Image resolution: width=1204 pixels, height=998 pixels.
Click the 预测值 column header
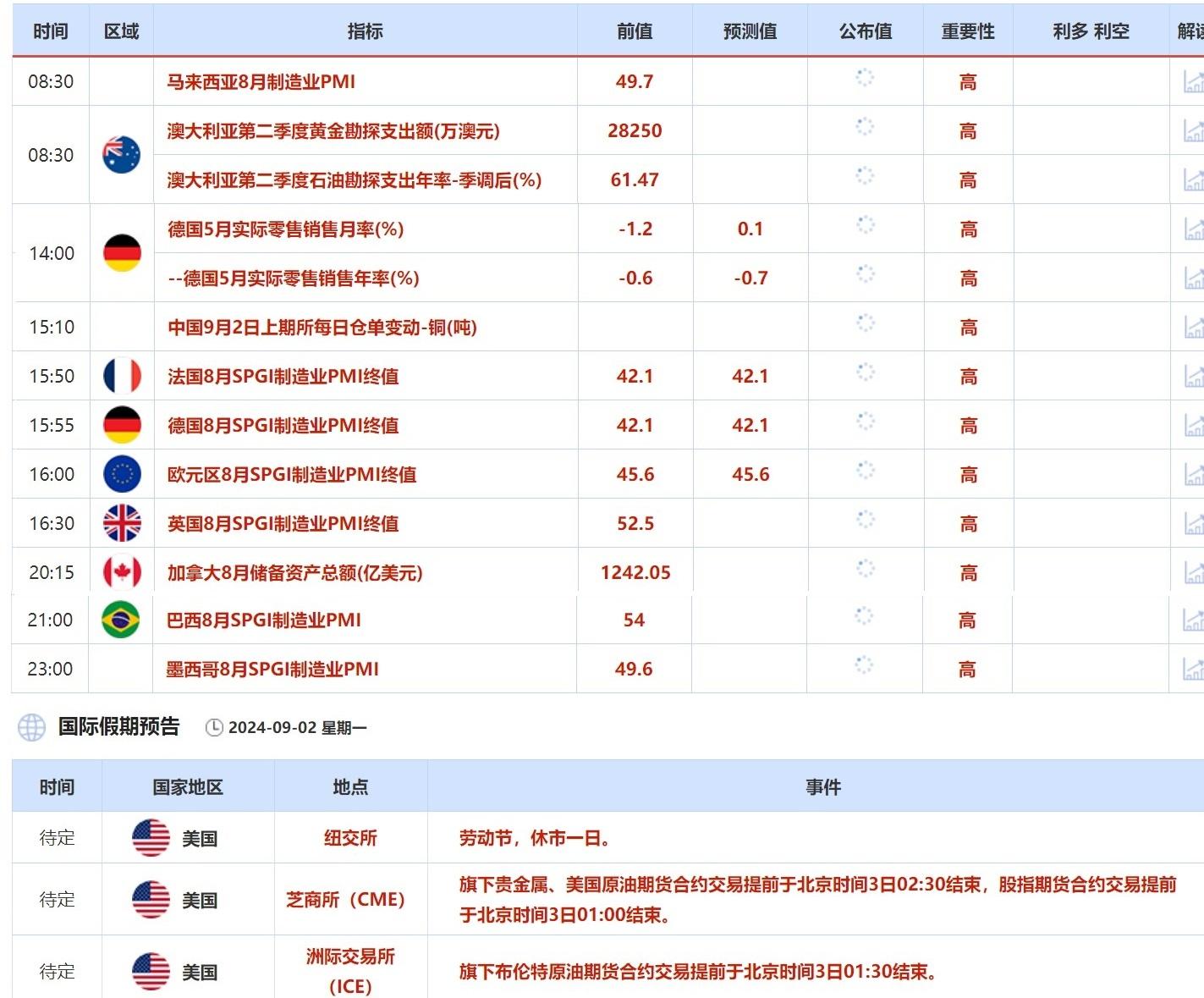(750, 30)
